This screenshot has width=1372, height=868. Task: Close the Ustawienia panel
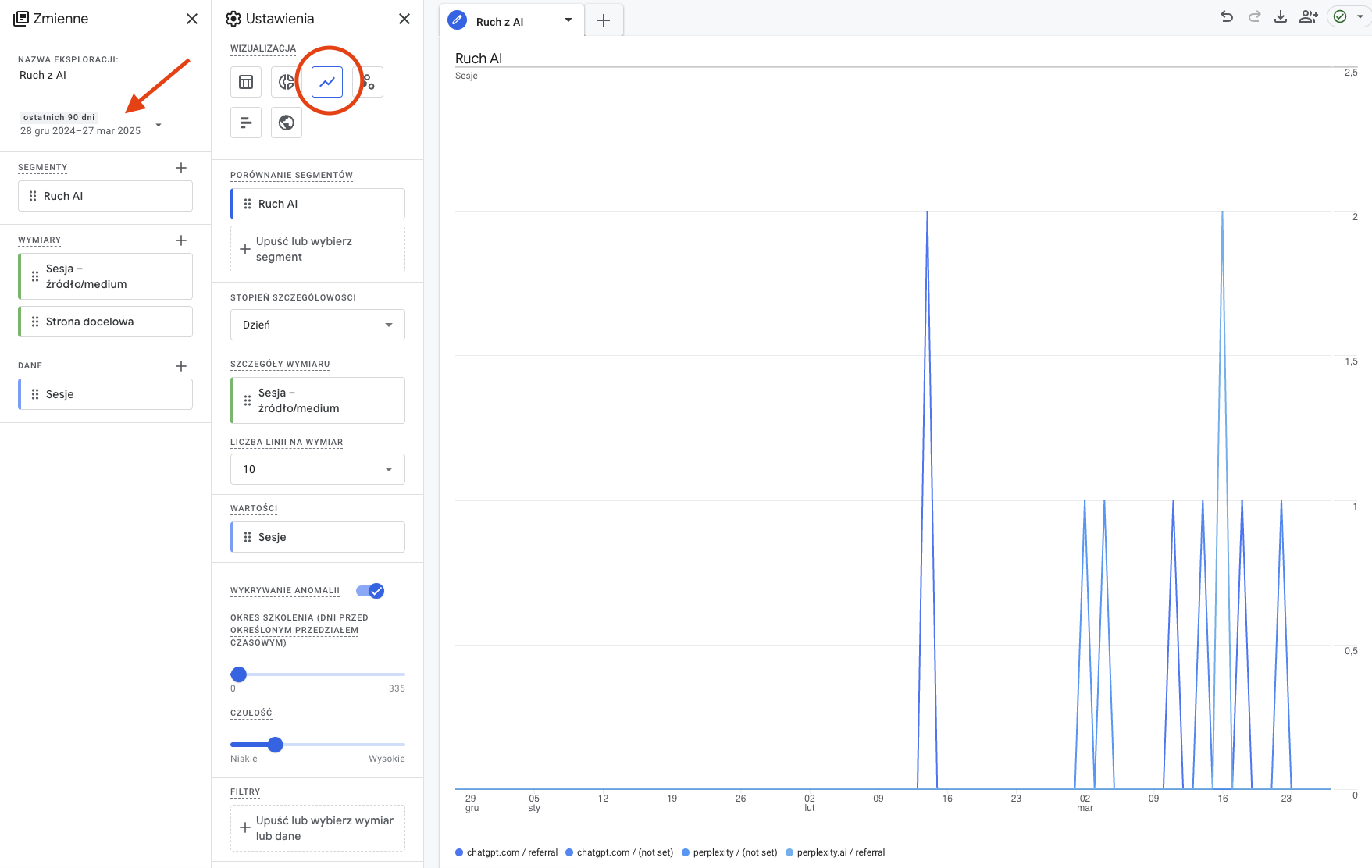click(x=404, y=19)
